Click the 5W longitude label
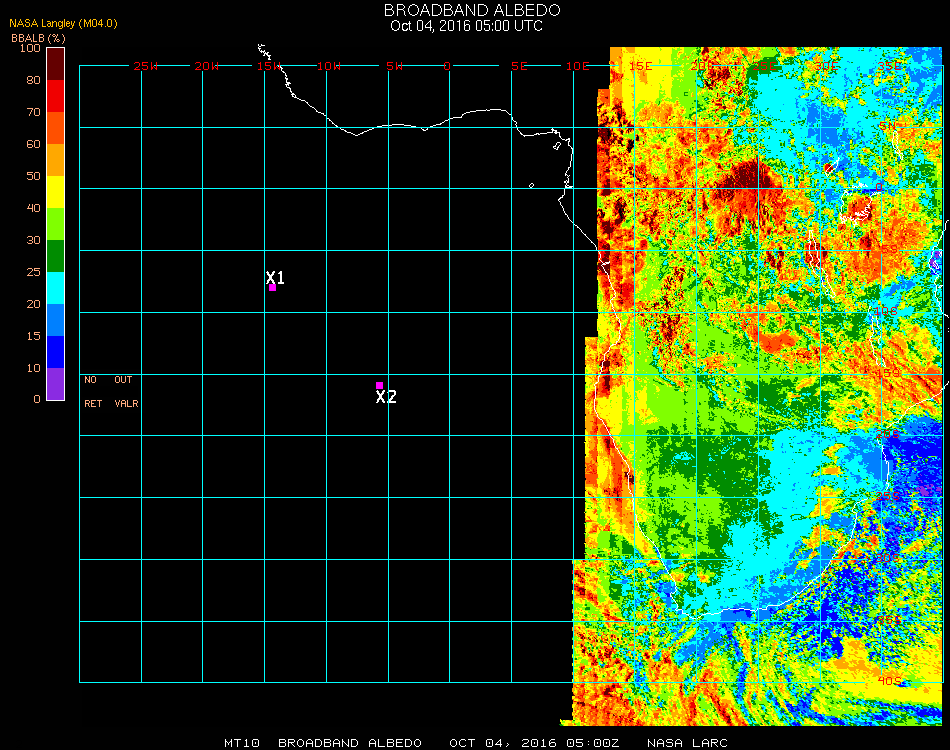 (394, 66)
